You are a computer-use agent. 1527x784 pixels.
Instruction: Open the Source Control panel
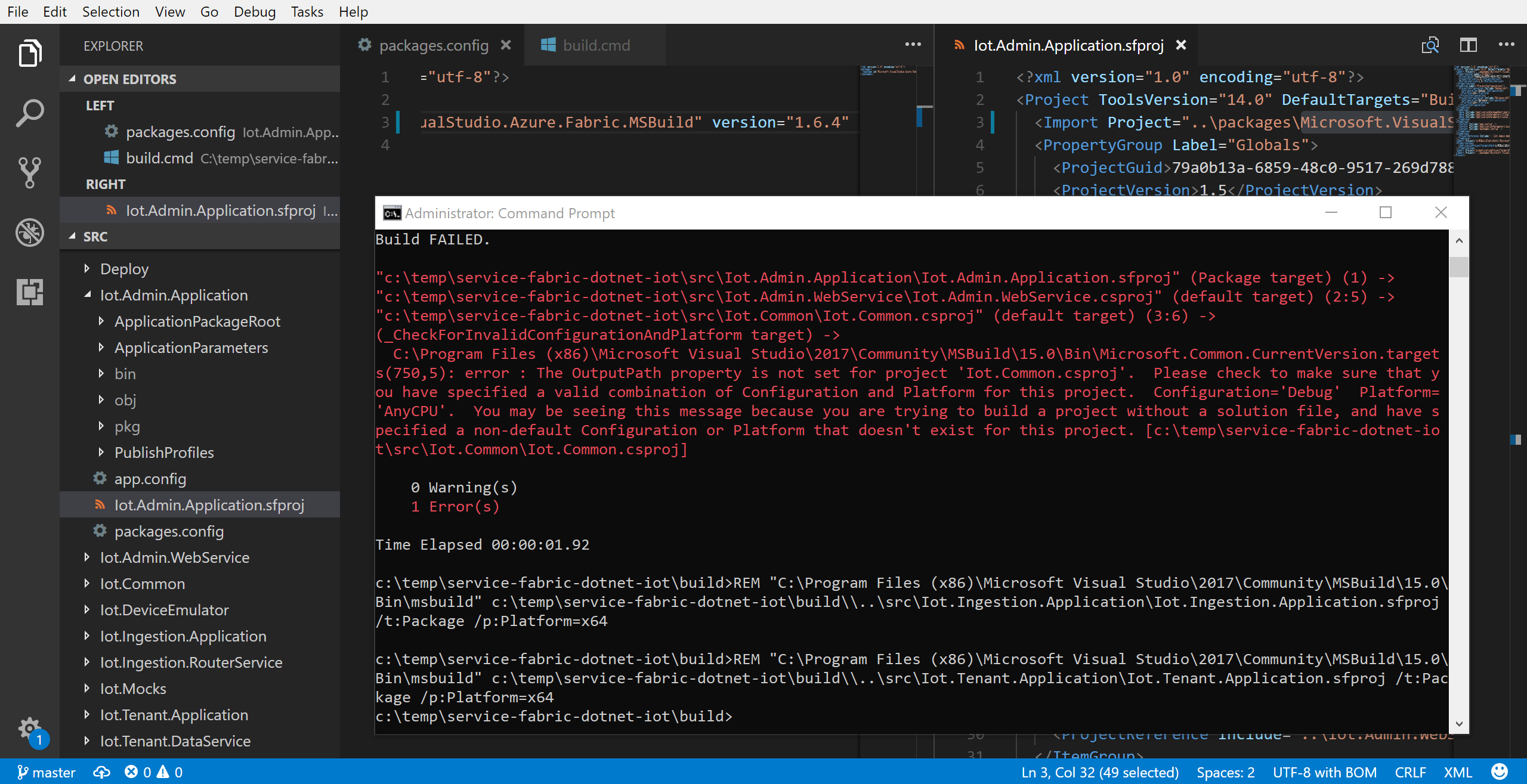coord(30,172)
